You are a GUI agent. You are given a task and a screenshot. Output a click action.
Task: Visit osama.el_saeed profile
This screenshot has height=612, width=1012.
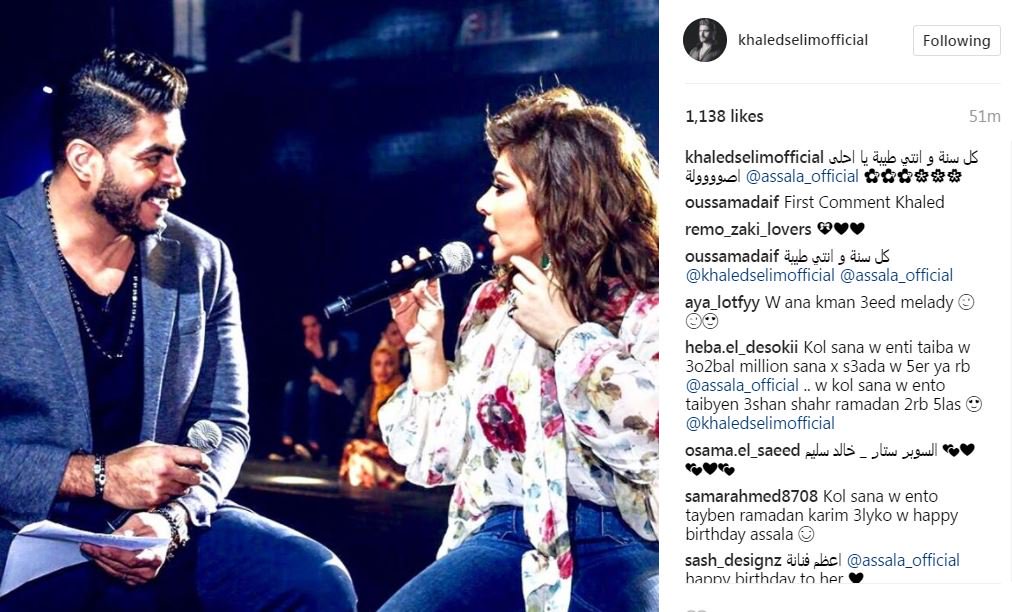click(x=742, y=450)
